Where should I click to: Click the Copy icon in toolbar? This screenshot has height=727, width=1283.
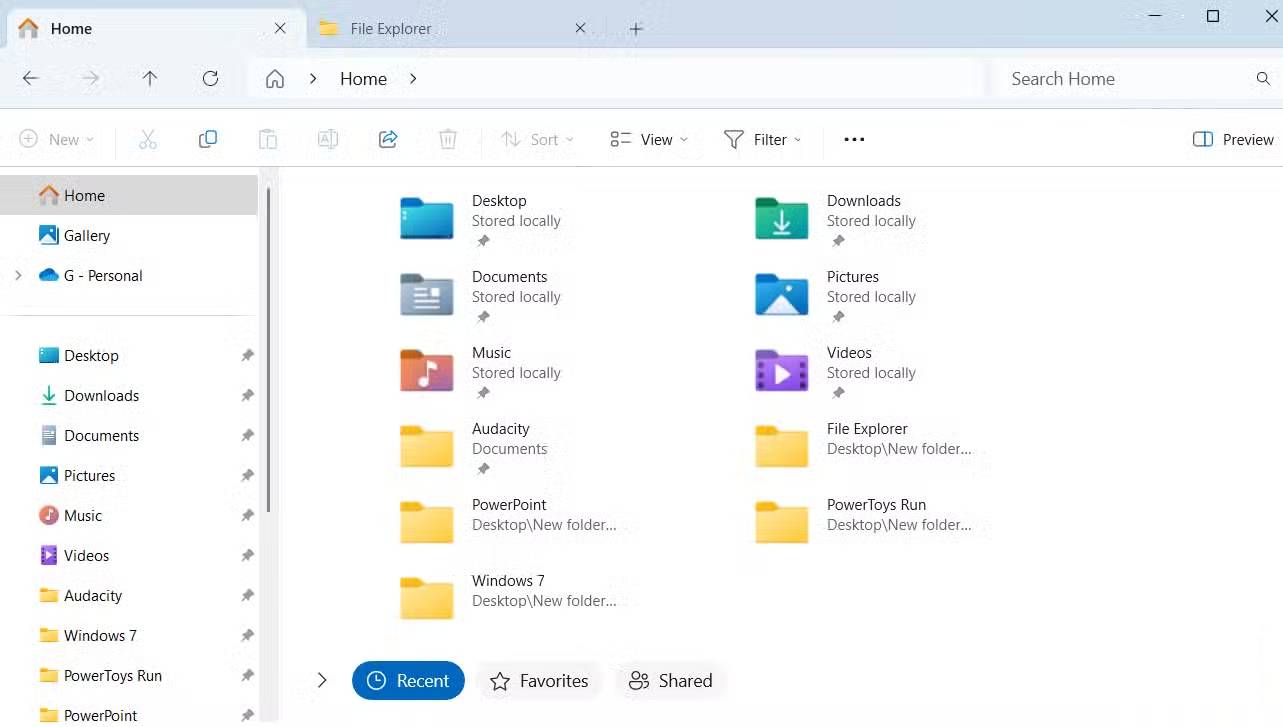pos(208,140)
